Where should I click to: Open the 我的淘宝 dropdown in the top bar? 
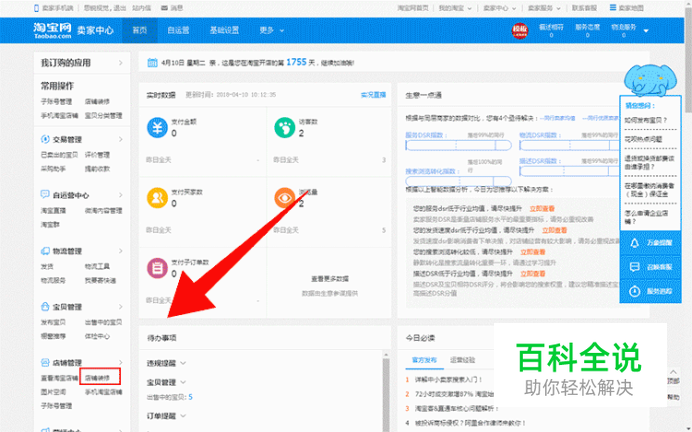[455, 8]
